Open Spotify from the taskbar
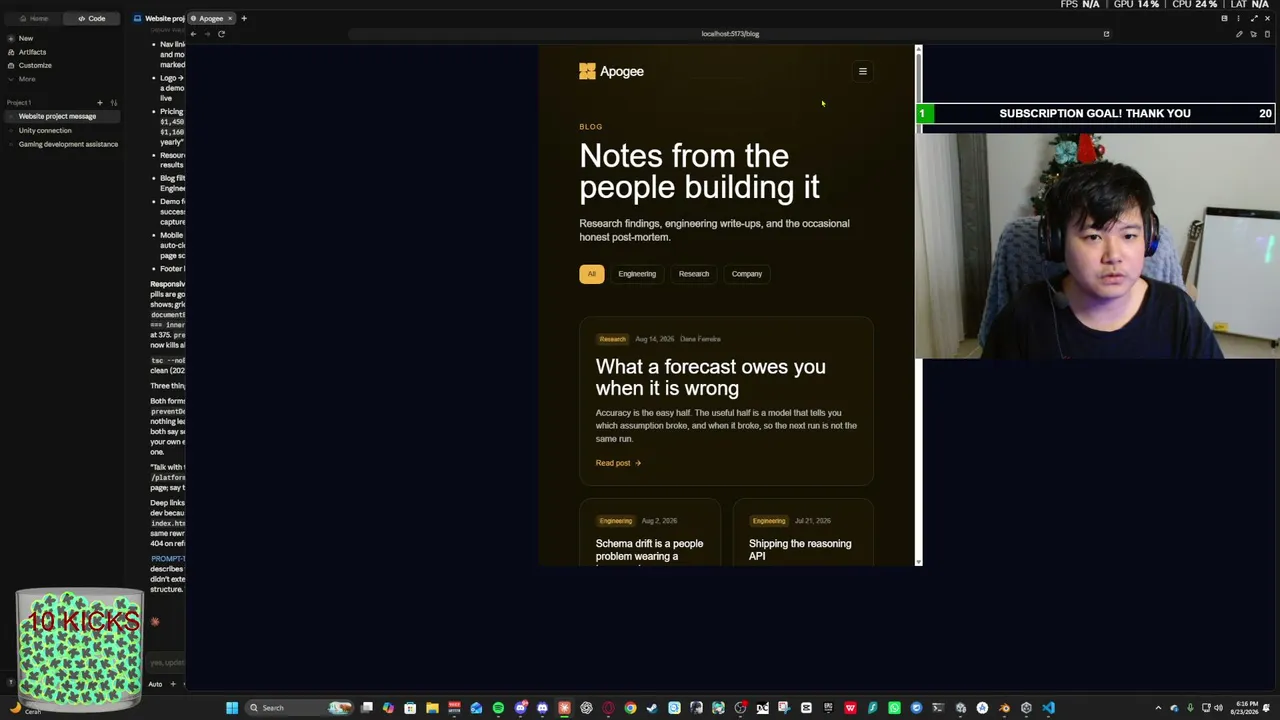Screen dimensions: 1280x720 (x=498, y=708)
